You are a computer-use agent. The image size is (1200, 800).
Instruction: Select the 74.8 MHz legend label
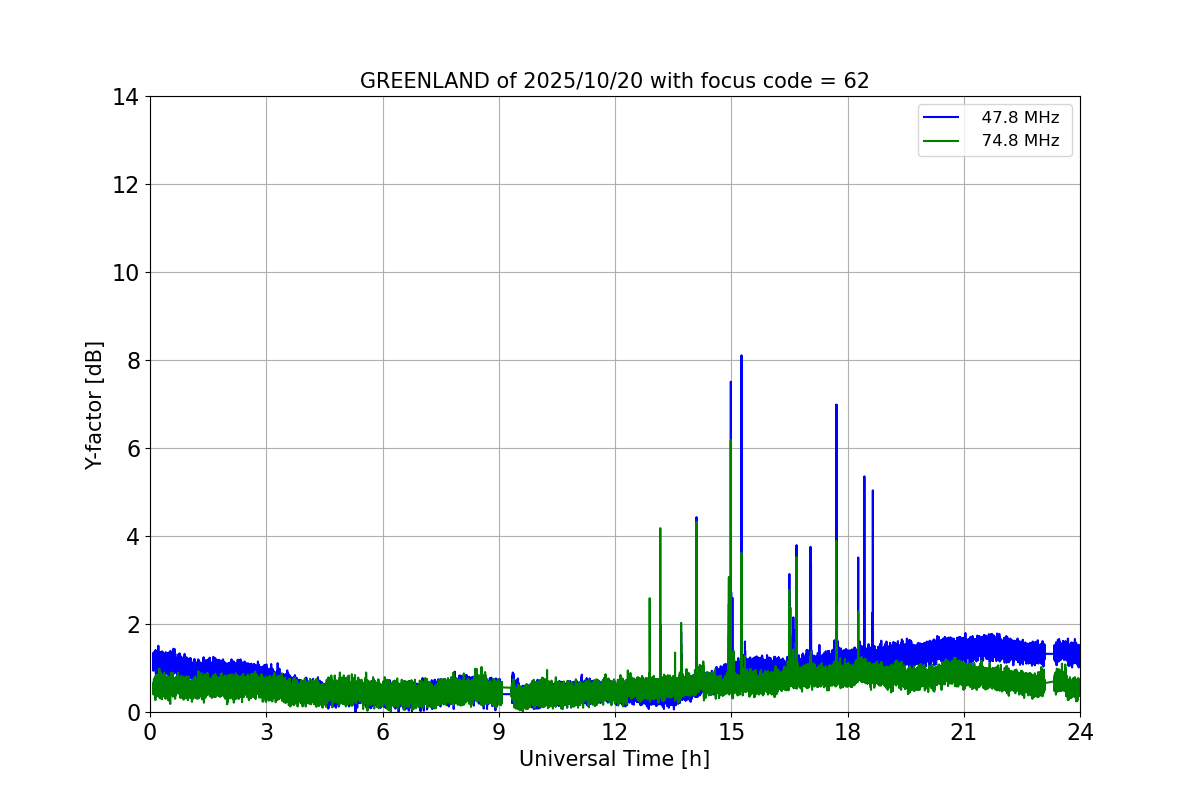(x=1020, y=141)
